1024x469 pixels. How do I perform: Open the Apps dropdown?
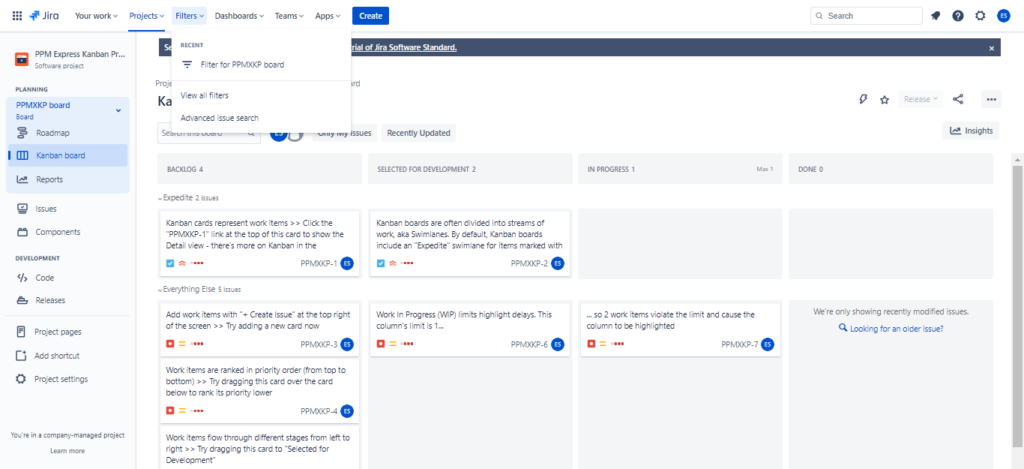(328, 16)
